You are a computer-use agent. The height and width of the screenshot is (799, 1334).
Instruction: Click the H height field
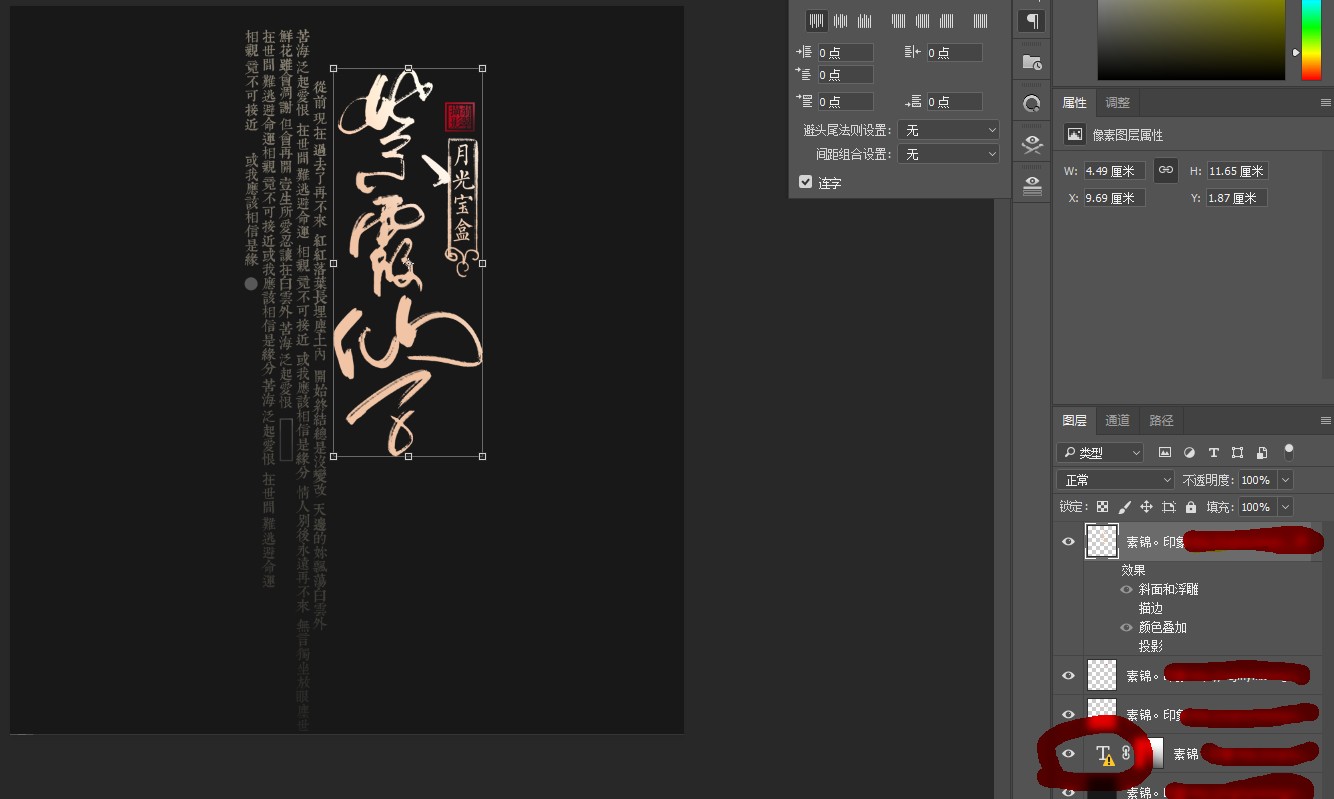[1237, 171]
